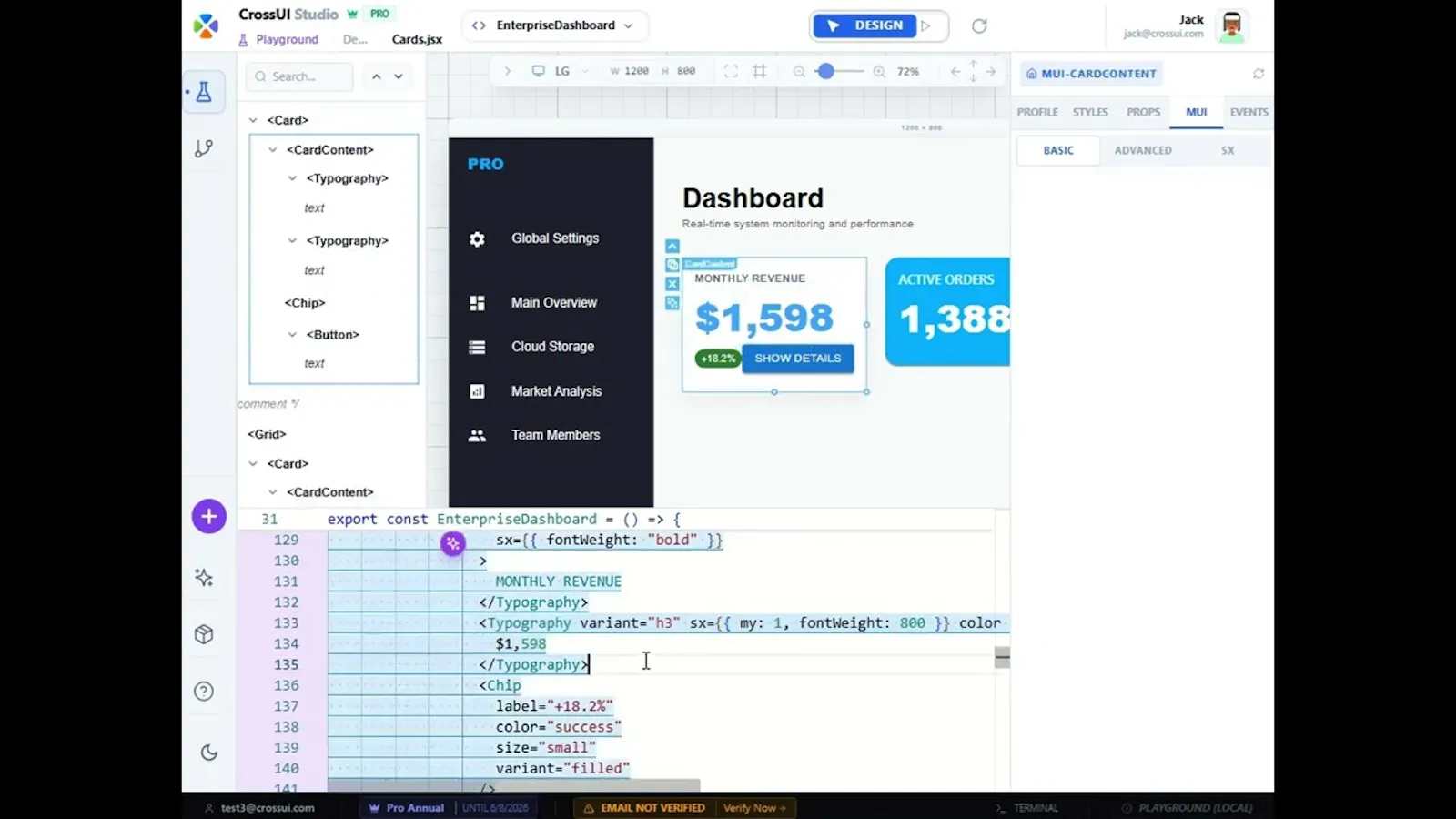
Task: Collapse the first Card tree node
Action: (253, 120)
